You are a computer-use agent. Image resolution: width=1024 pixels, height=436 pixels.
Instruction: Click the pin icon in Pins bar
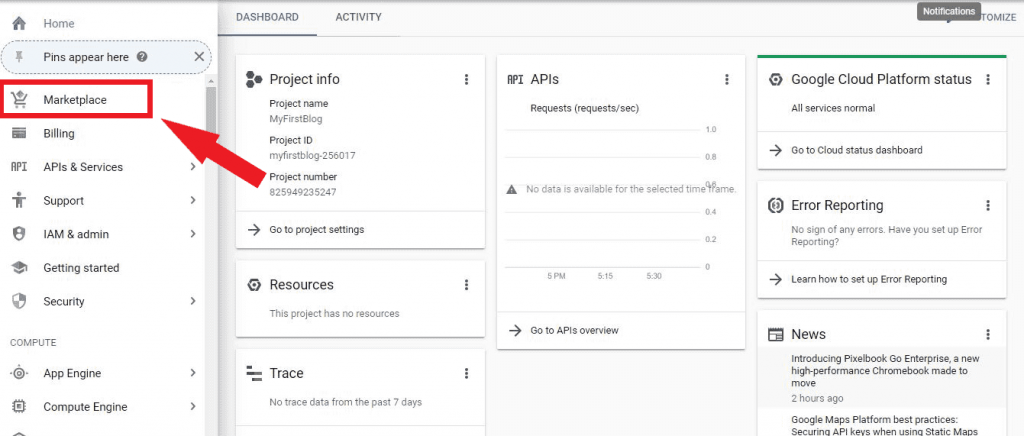[19, 57]
